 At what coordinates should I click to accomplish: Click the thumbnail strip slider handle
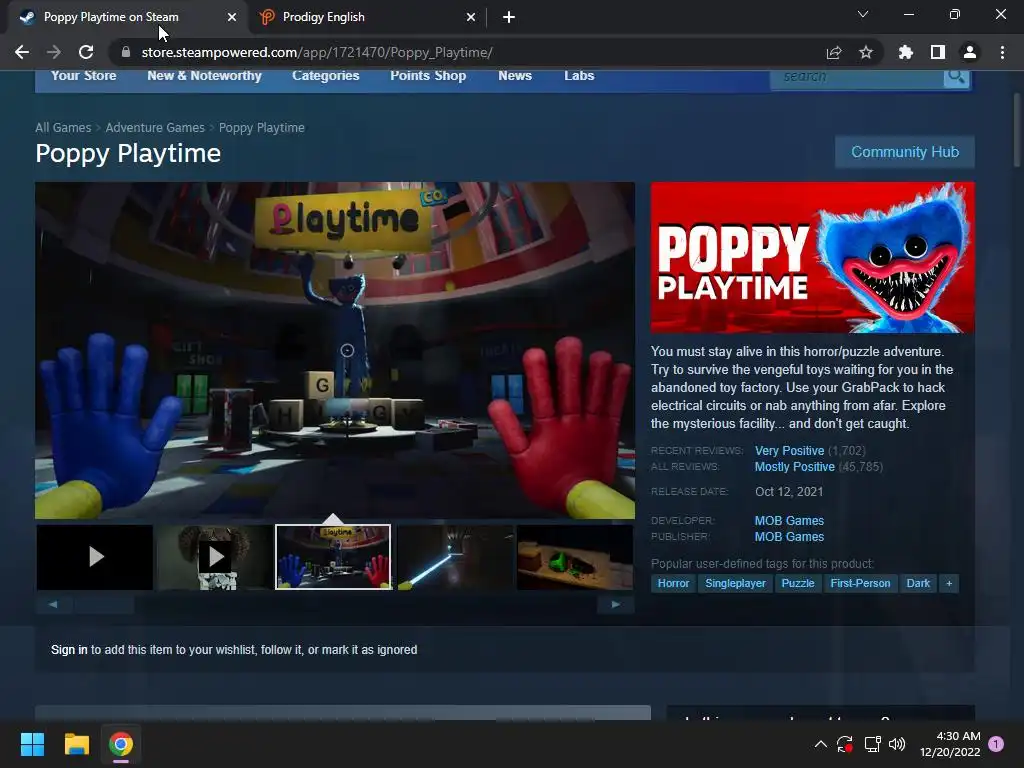104,604
